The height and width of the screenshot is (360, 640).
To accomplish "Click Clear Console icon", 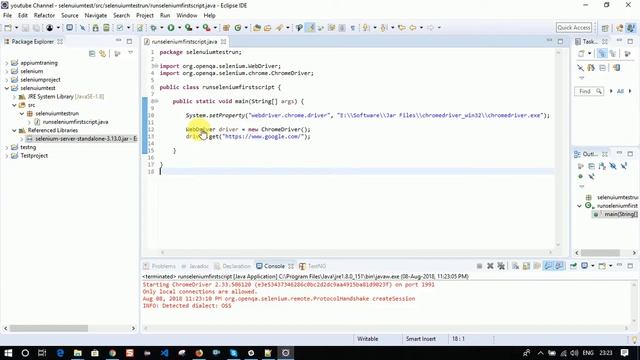I will click(x=516, y=266).
